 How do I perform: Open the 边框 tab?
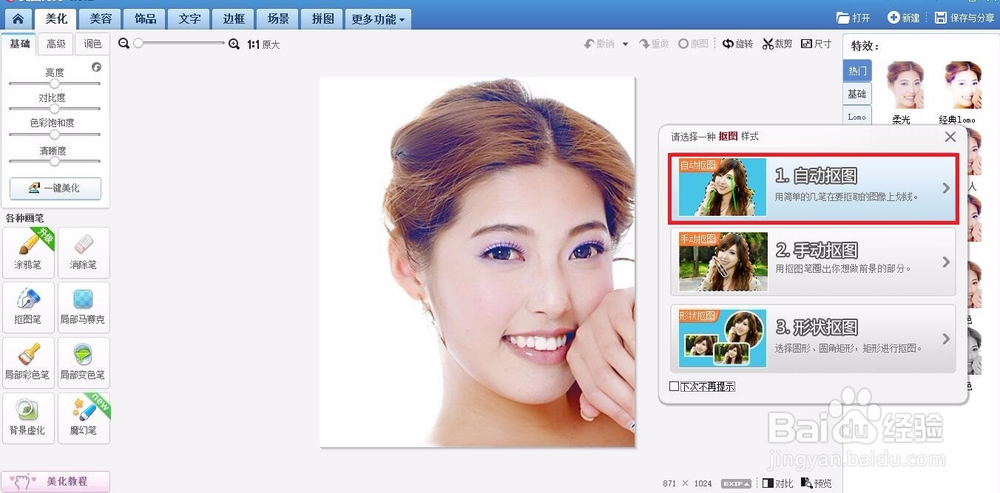tap(234, 19)
